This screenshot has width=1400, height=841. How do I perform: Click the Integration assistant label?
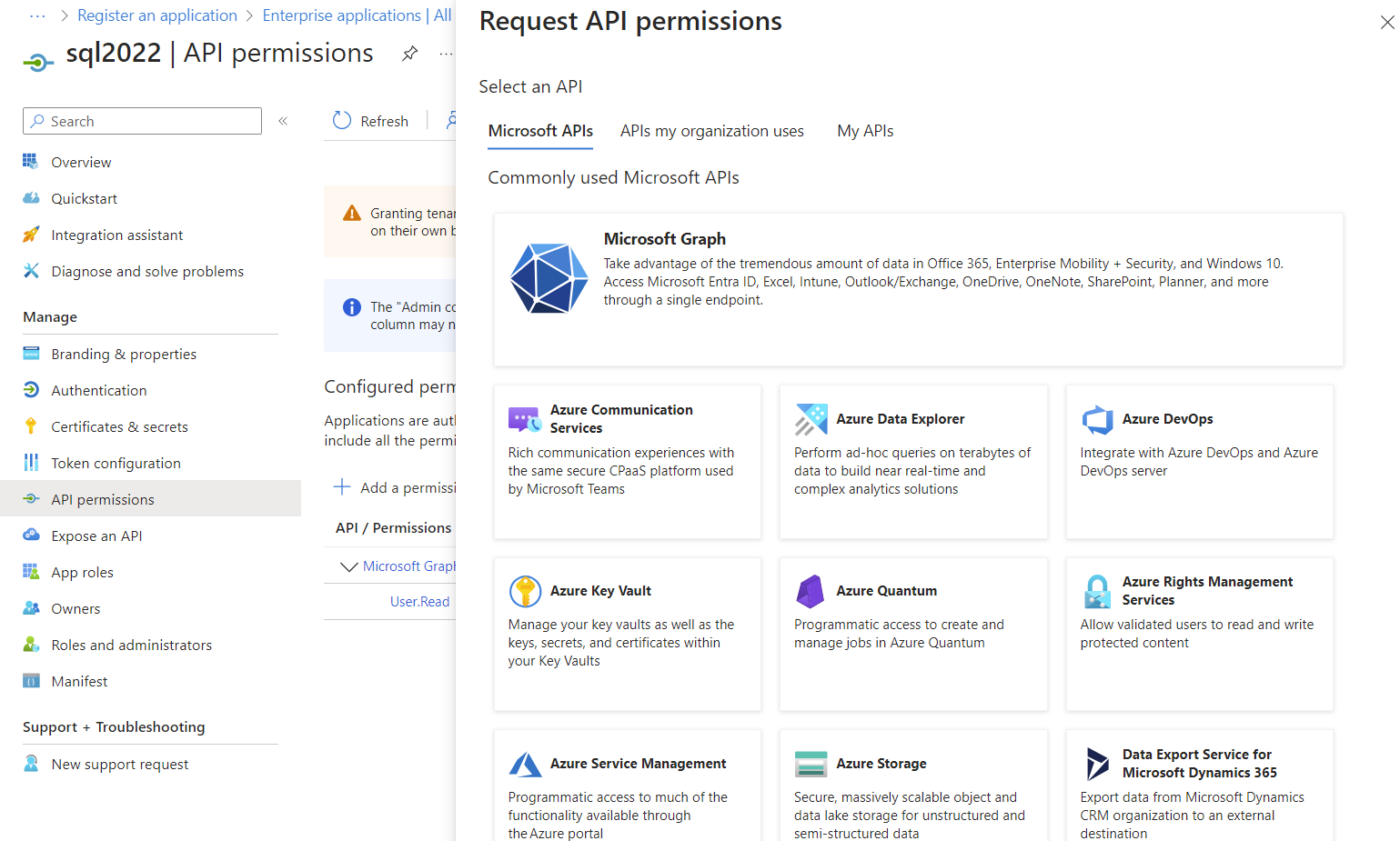tap(116, 235)
